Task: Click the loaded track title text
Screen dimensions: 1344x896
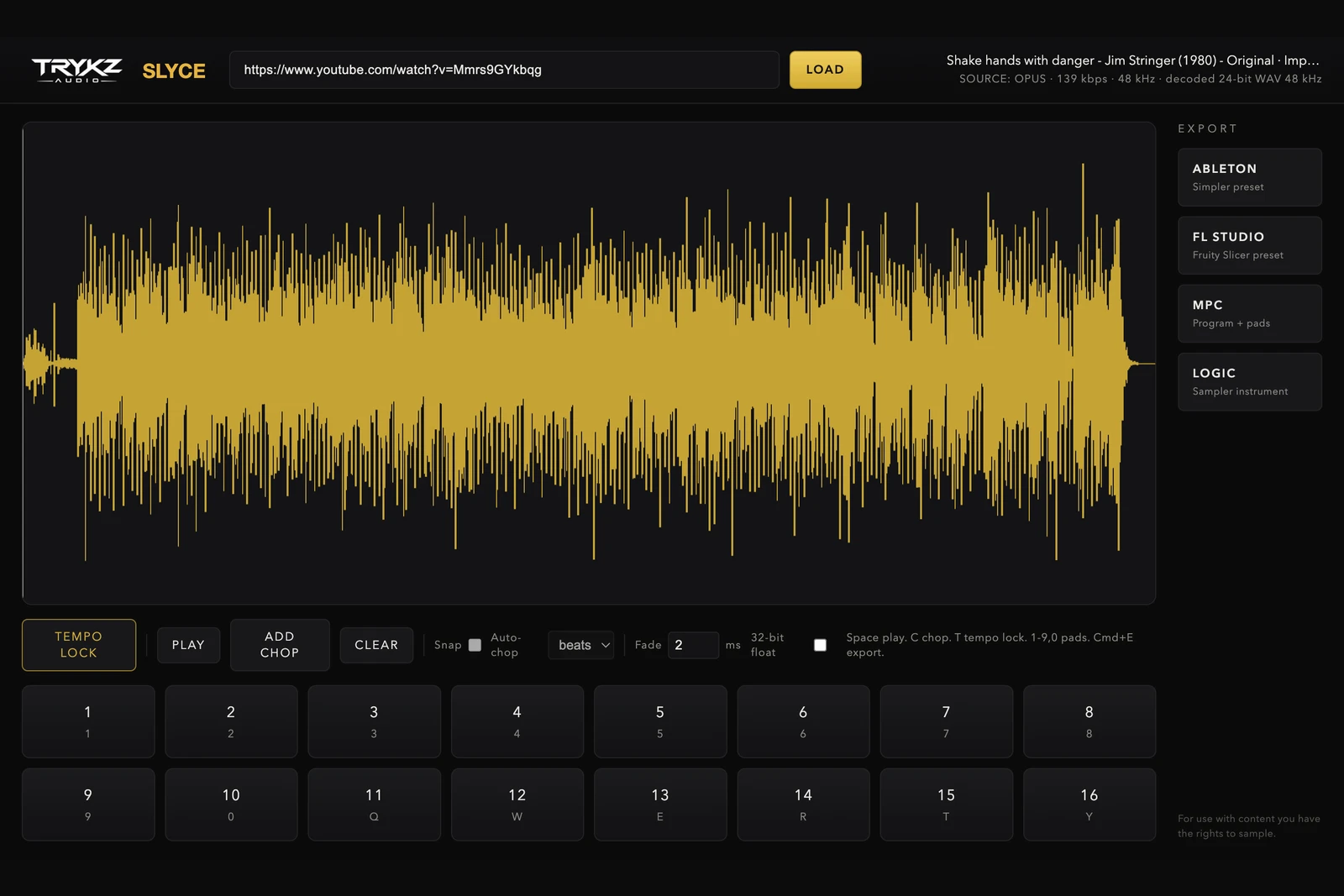Action: pos(1132,60)
